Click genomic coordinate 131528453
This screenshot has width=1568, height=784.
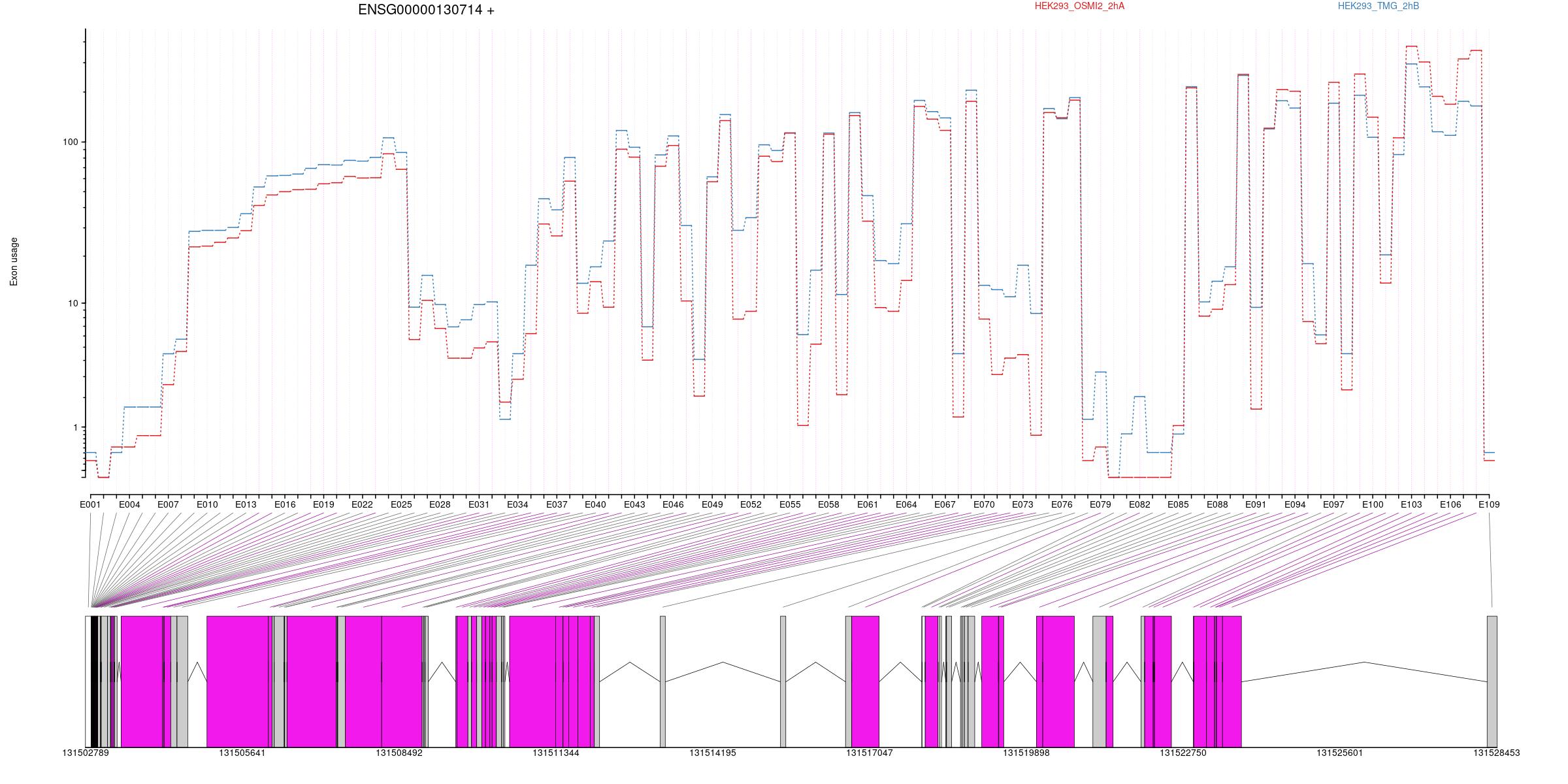[1496, 753]
